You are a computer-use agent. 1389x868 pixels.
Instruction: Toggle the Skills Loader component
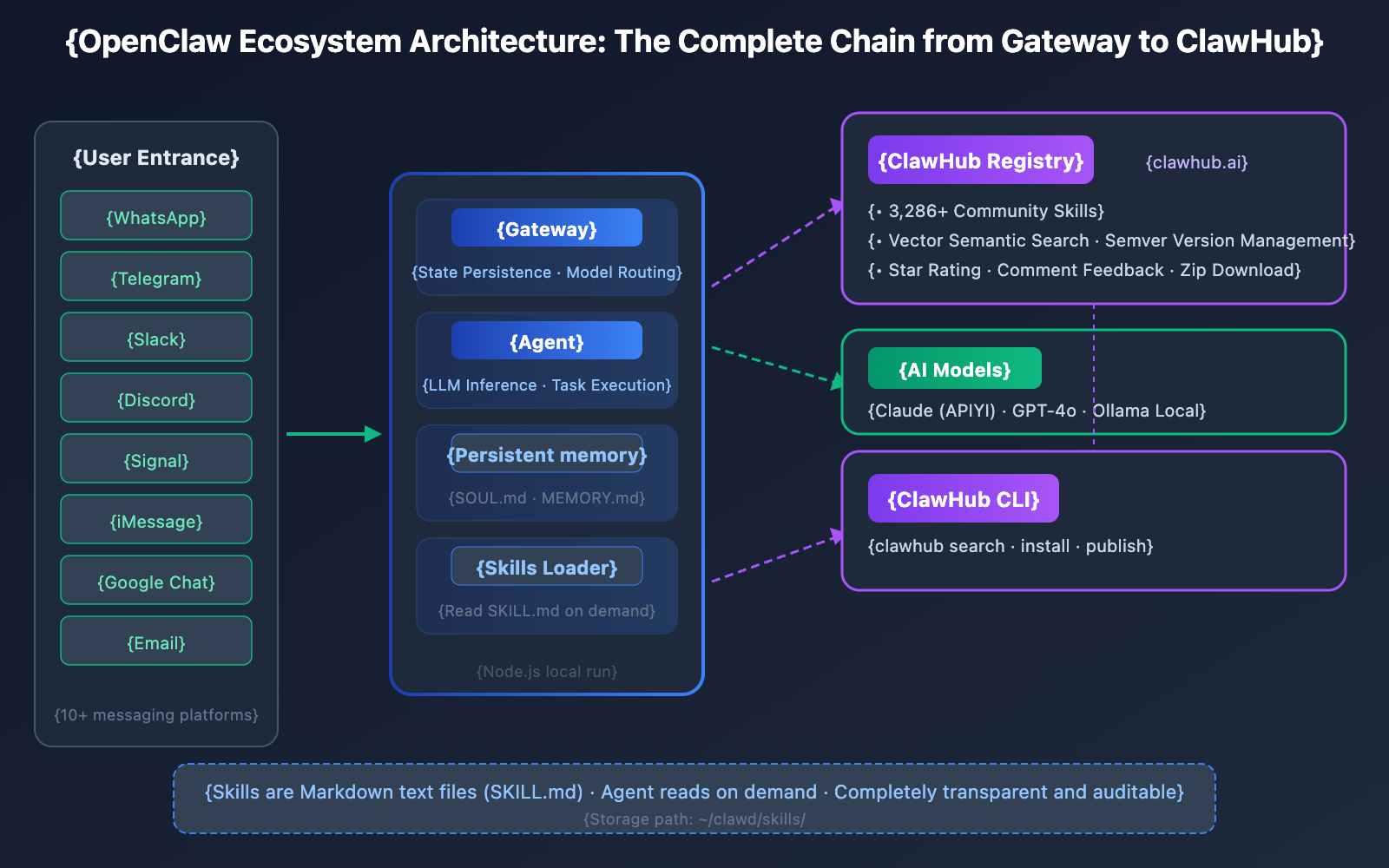click(546, 567)
